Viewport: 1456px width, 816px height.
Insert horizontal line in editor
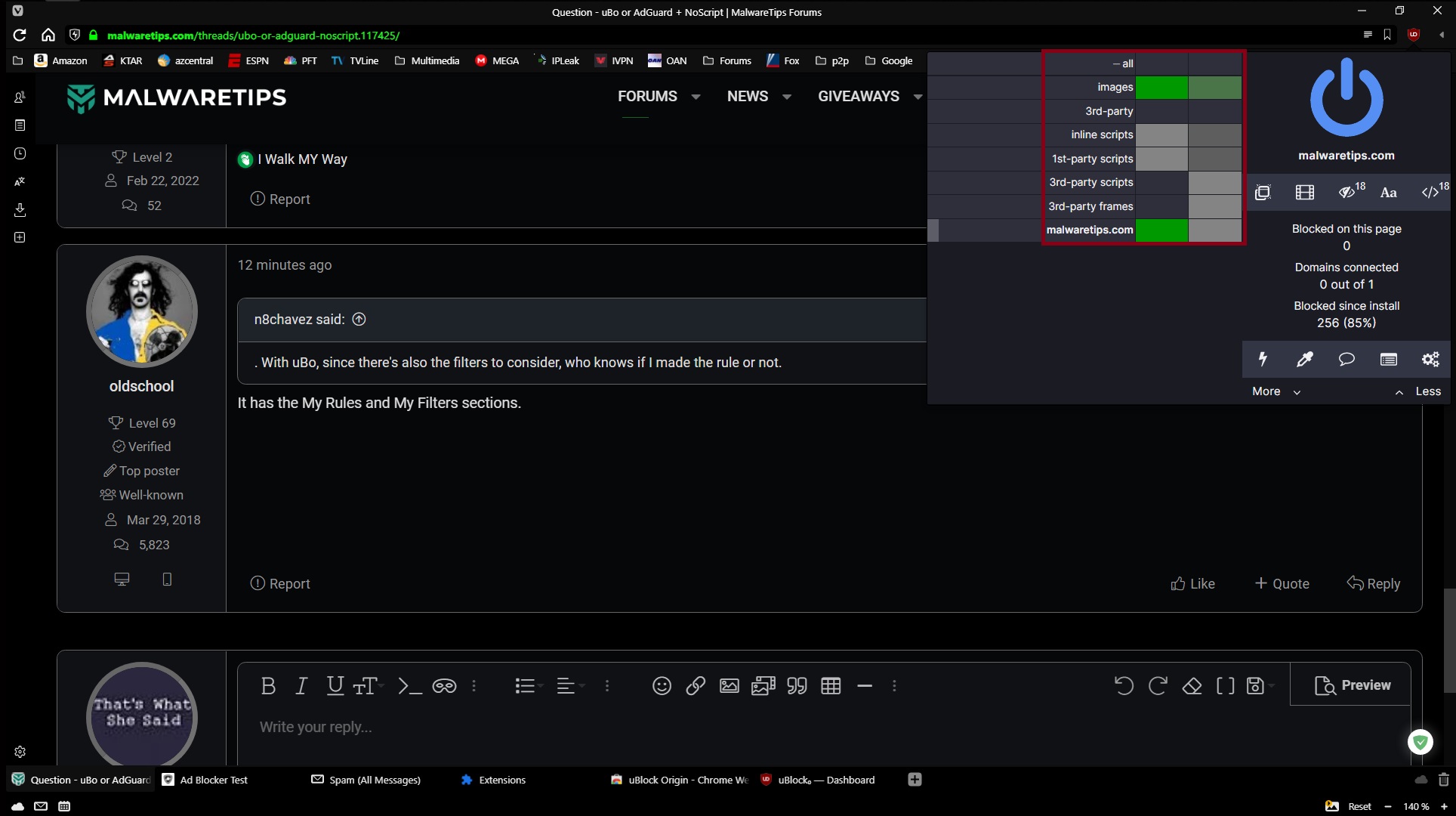[x=865, y=686]
